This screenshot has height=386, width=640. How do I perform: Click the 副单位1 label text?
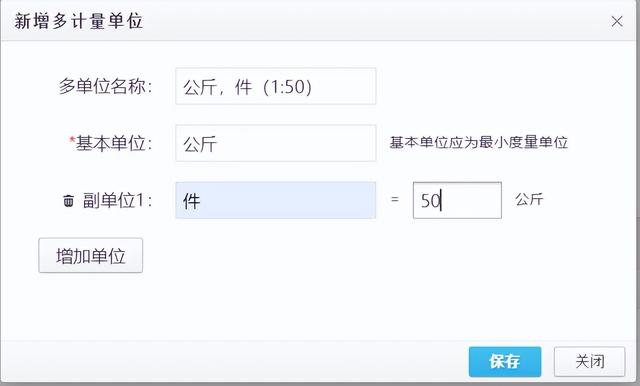pyautogui.click(x=118, y=200)
